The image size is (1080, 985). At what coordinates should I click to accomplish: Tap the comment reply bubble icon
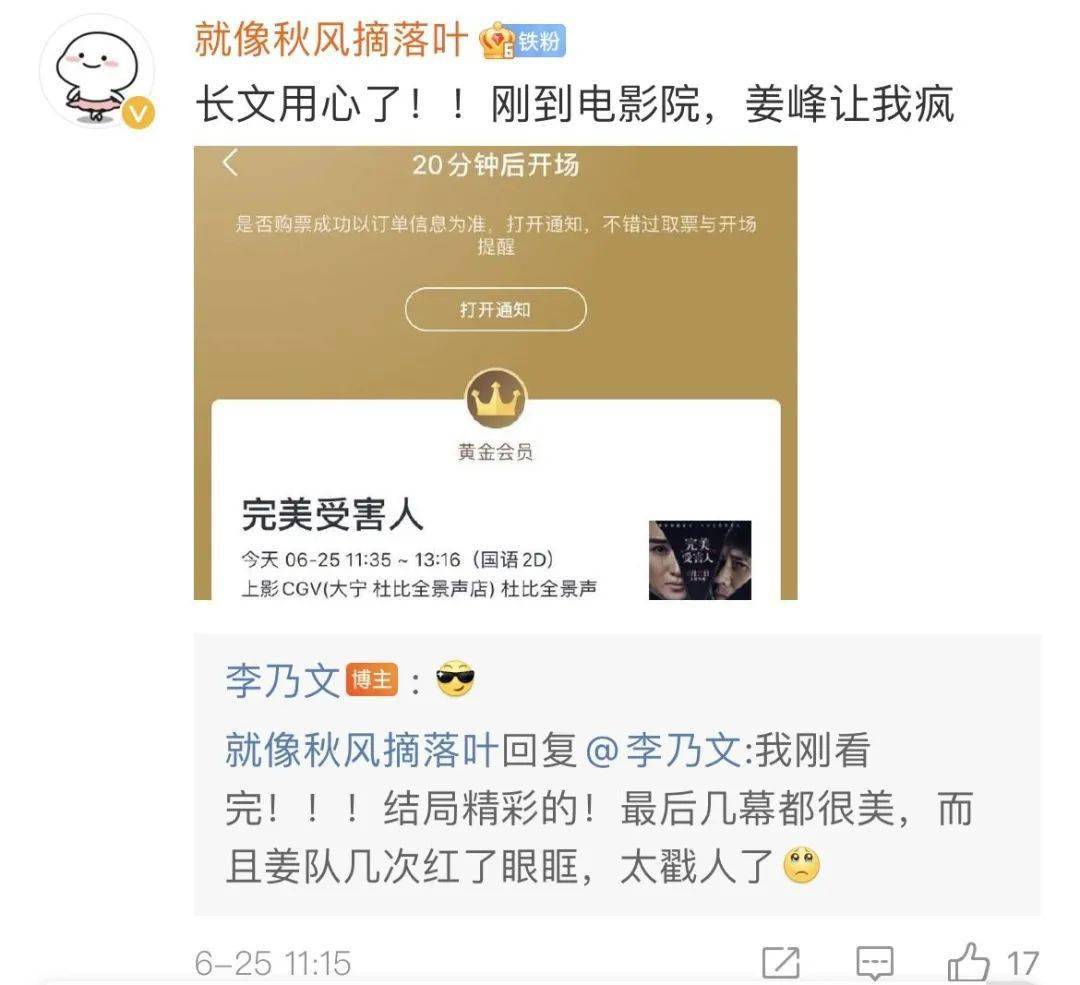pyautogui.click(x=875, y=962)
